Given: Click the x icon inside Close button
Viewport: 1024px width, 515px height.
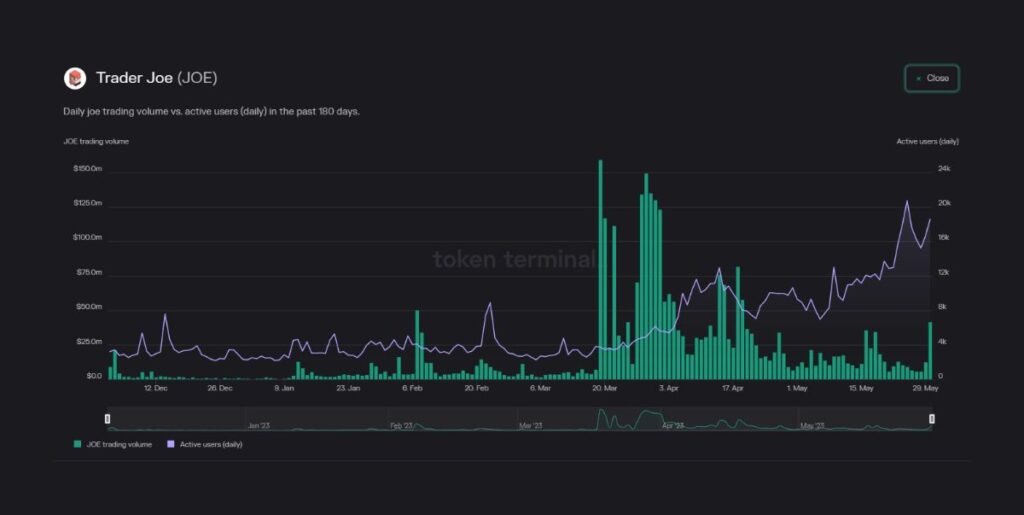Looking at the screenshot, I should [x=918, y=78].
